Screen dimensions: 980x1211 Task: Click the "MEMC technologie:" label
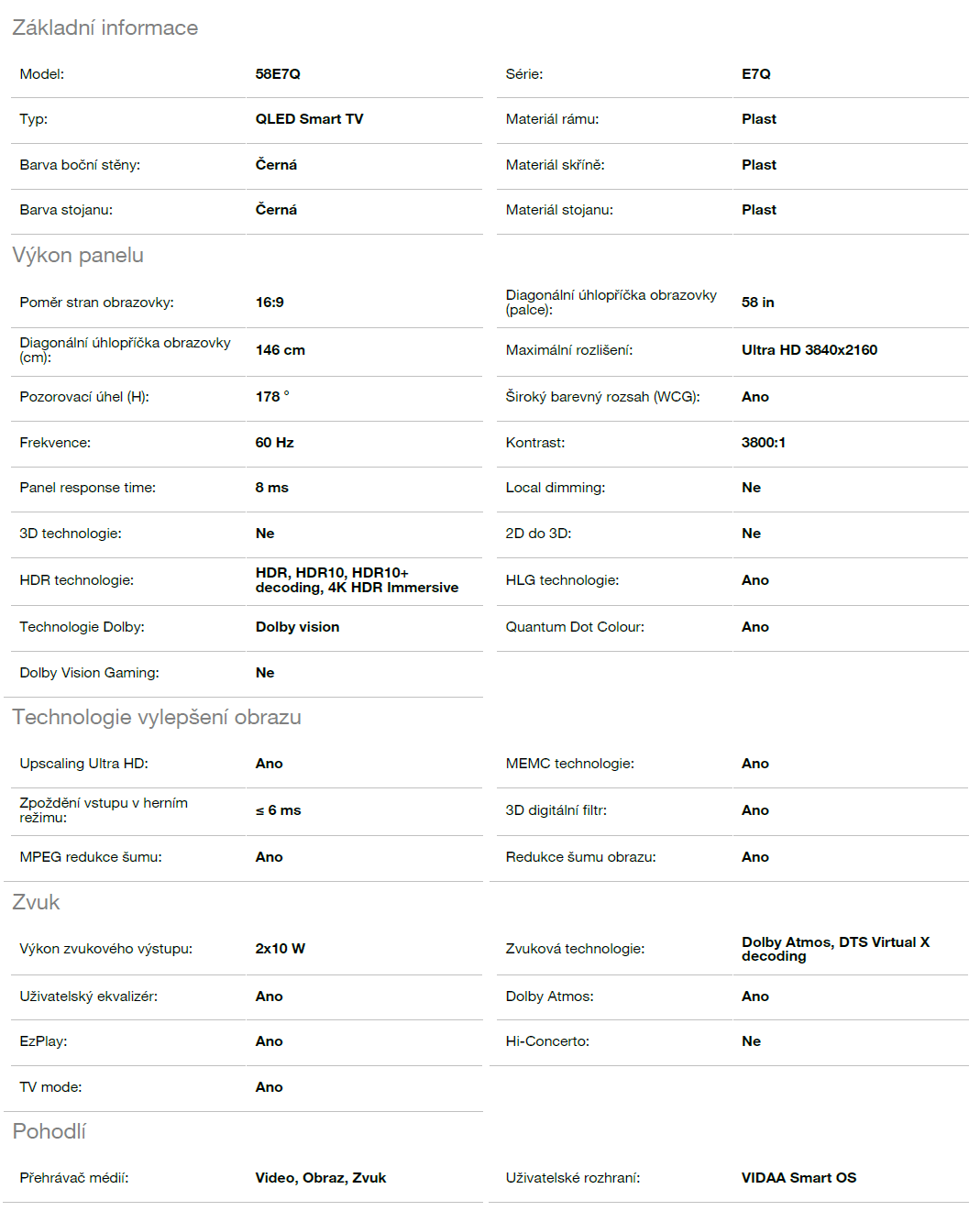[x=569, y=764]
